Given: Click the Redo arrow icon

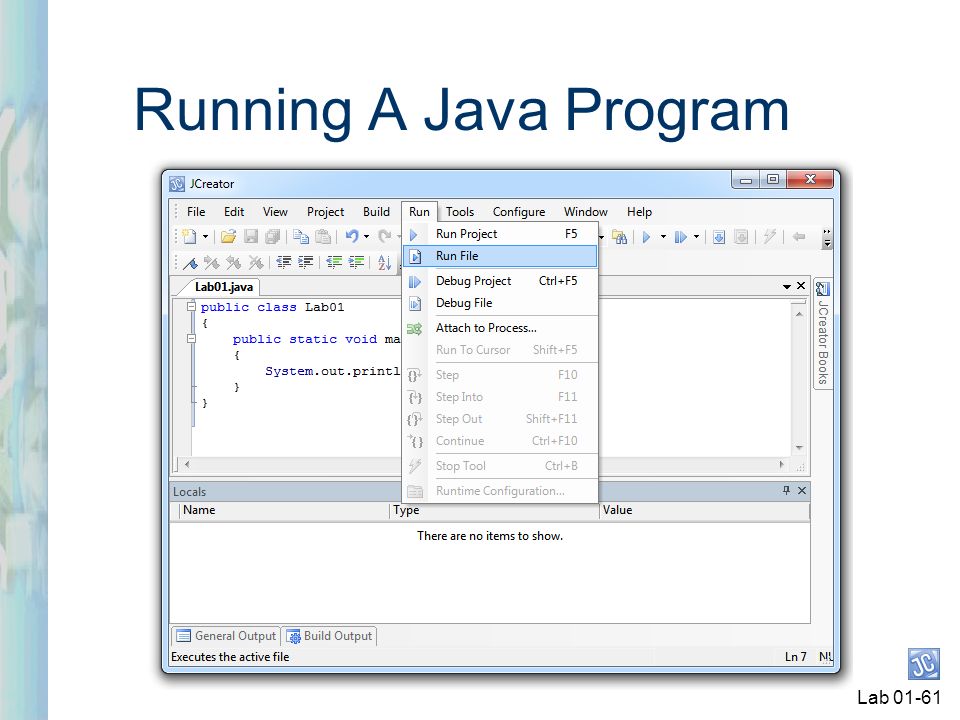Looking at the screenshot, I should click(384, 236).
